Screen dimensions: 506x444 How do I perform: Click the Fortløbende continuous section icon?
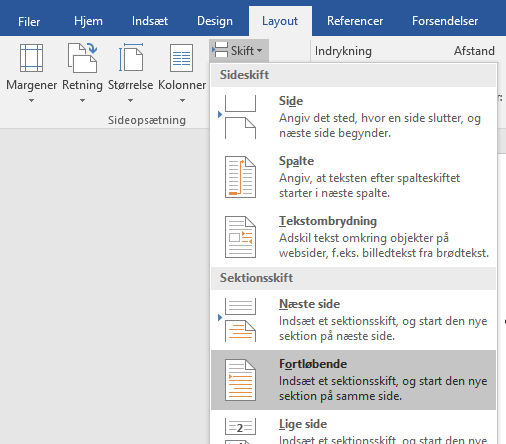[x=240, y=380]
